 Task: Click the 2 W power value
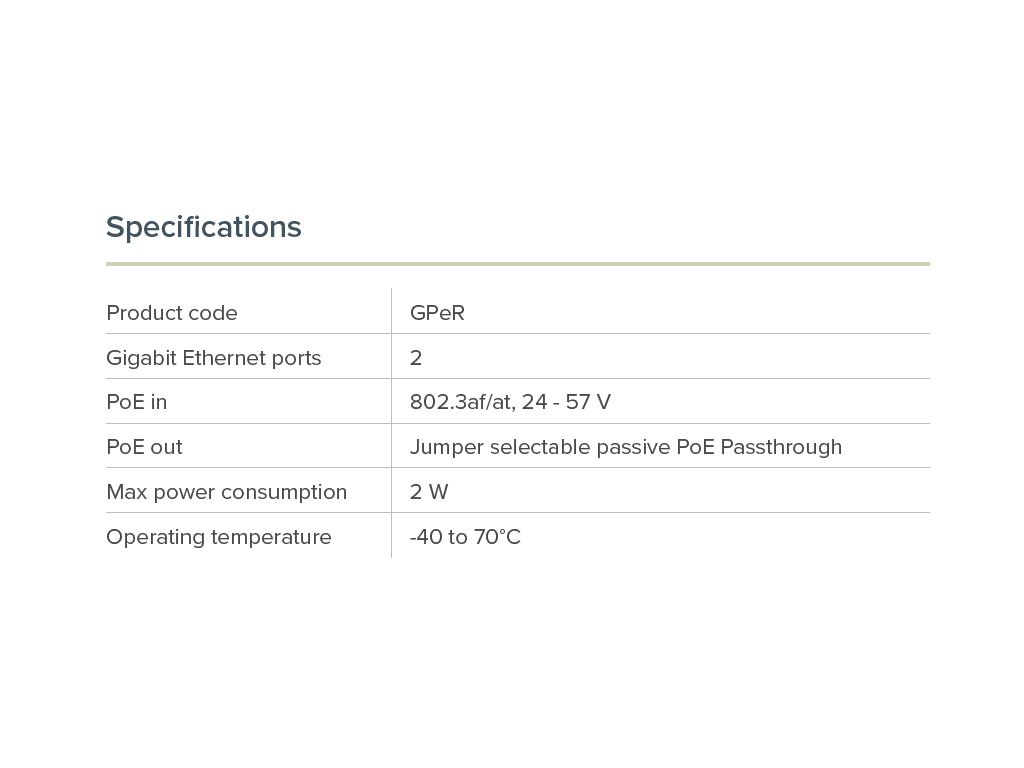click(429, 492)
